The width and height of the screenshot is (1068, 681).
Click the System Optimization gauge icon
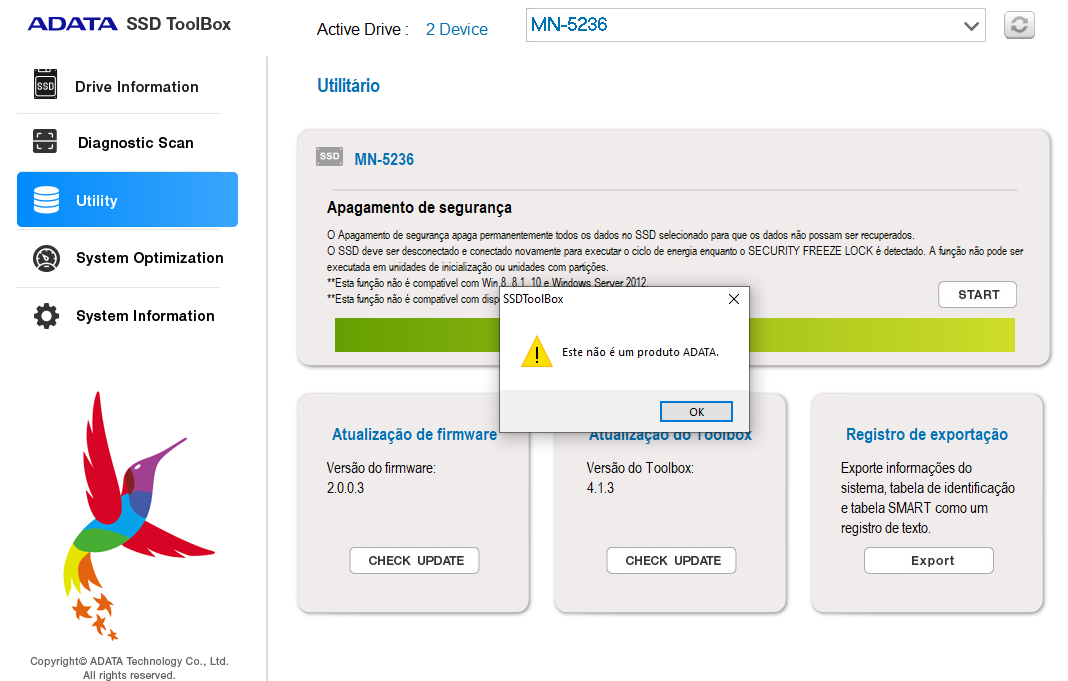point(46,258)
